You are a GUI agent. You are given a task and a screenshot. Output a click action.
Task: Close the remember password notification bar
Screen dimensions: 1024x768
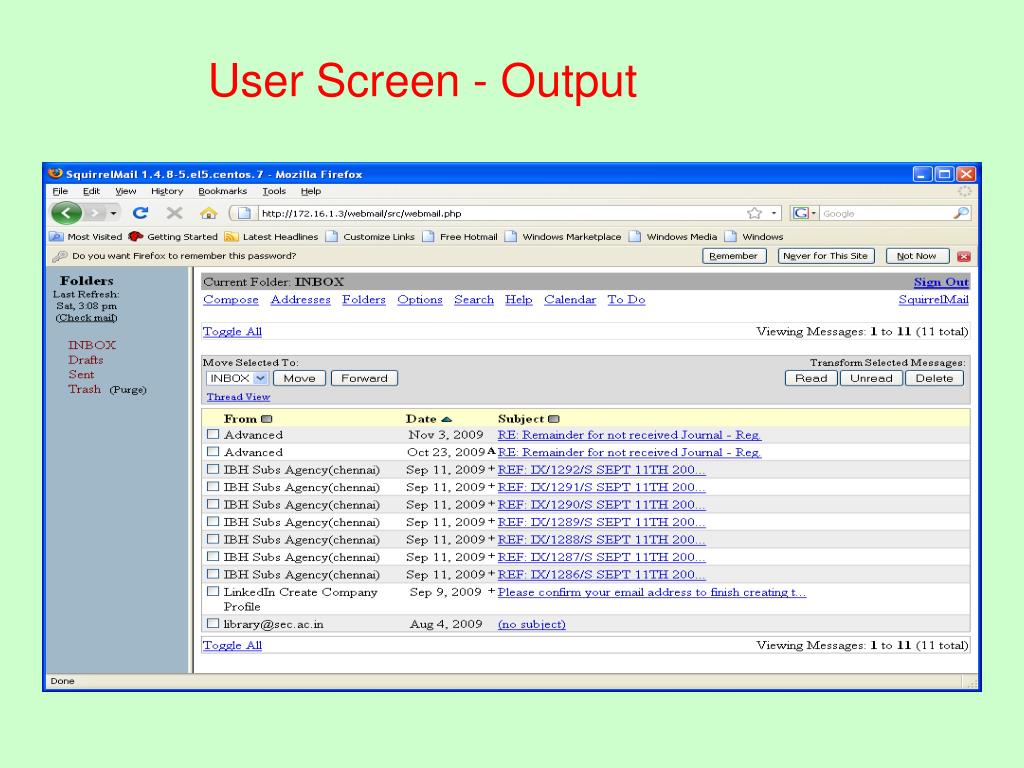tap(964, 257)
